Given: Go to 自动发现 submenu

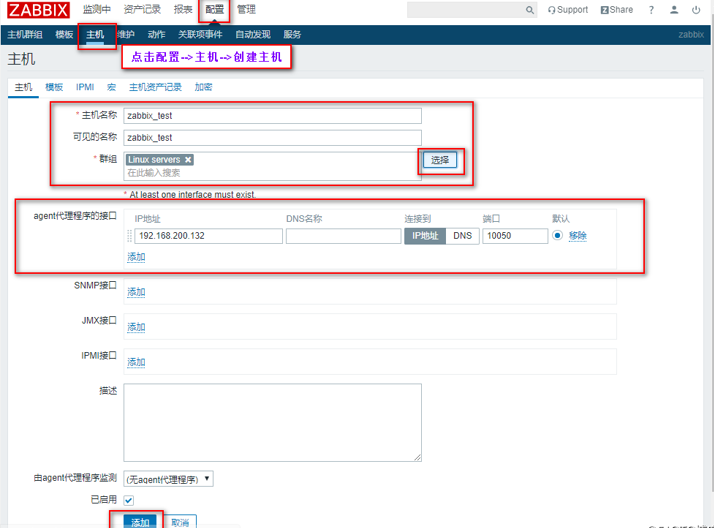Looking at the screenshot, I should pos(253,35).
